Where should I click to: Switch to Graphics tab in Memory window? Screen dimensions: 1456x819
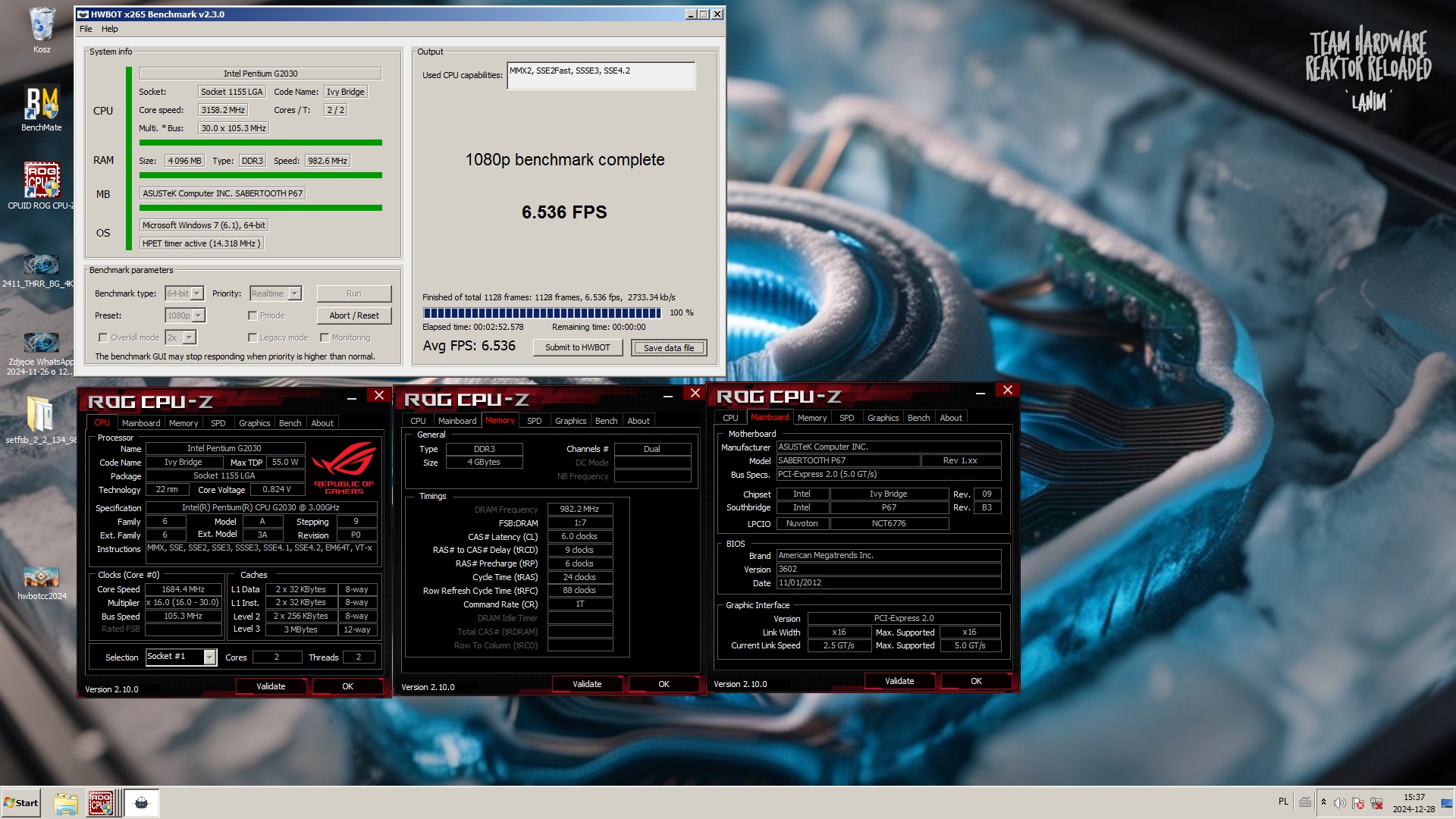[x=570, y=421]
